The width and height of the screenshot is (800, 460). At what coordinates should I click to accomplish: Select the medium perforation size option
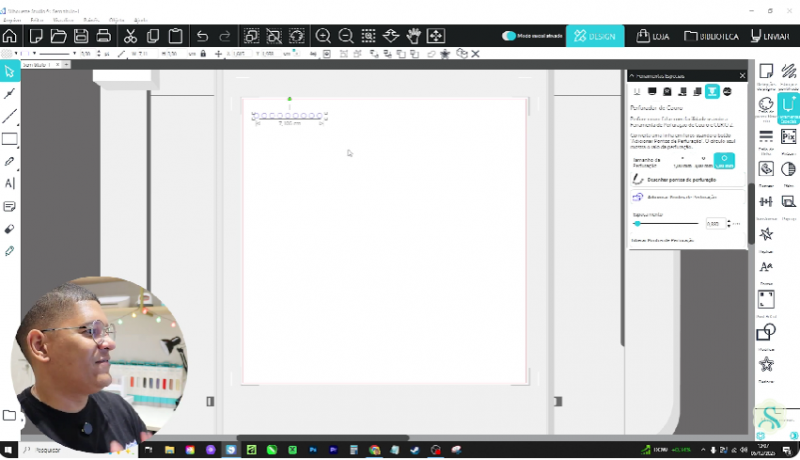point(703,161)
